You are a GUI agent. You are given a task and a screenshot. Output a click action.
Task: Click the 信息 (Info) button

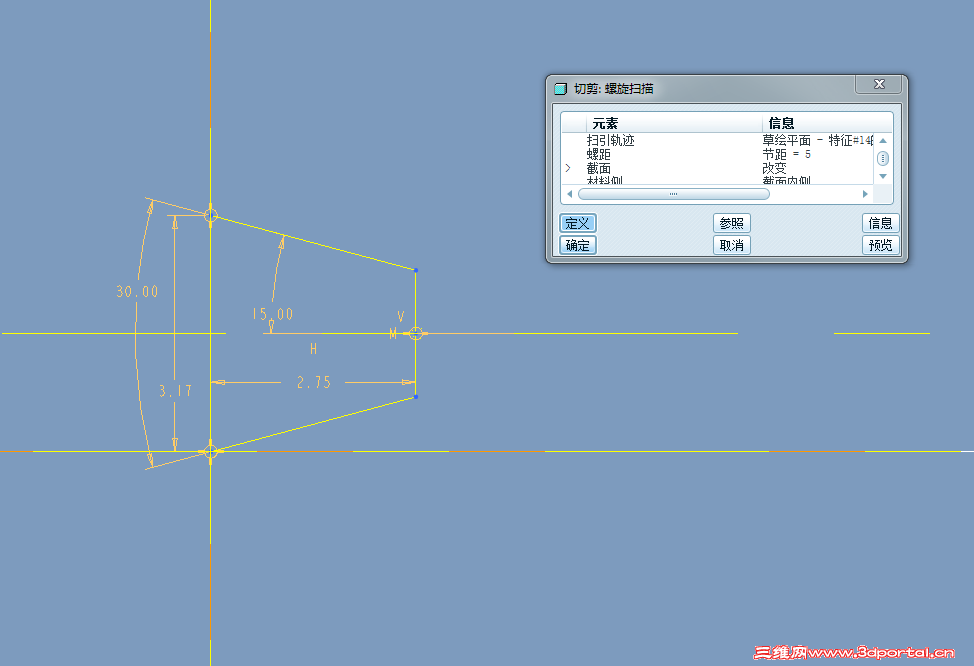[x=880, y=223]
